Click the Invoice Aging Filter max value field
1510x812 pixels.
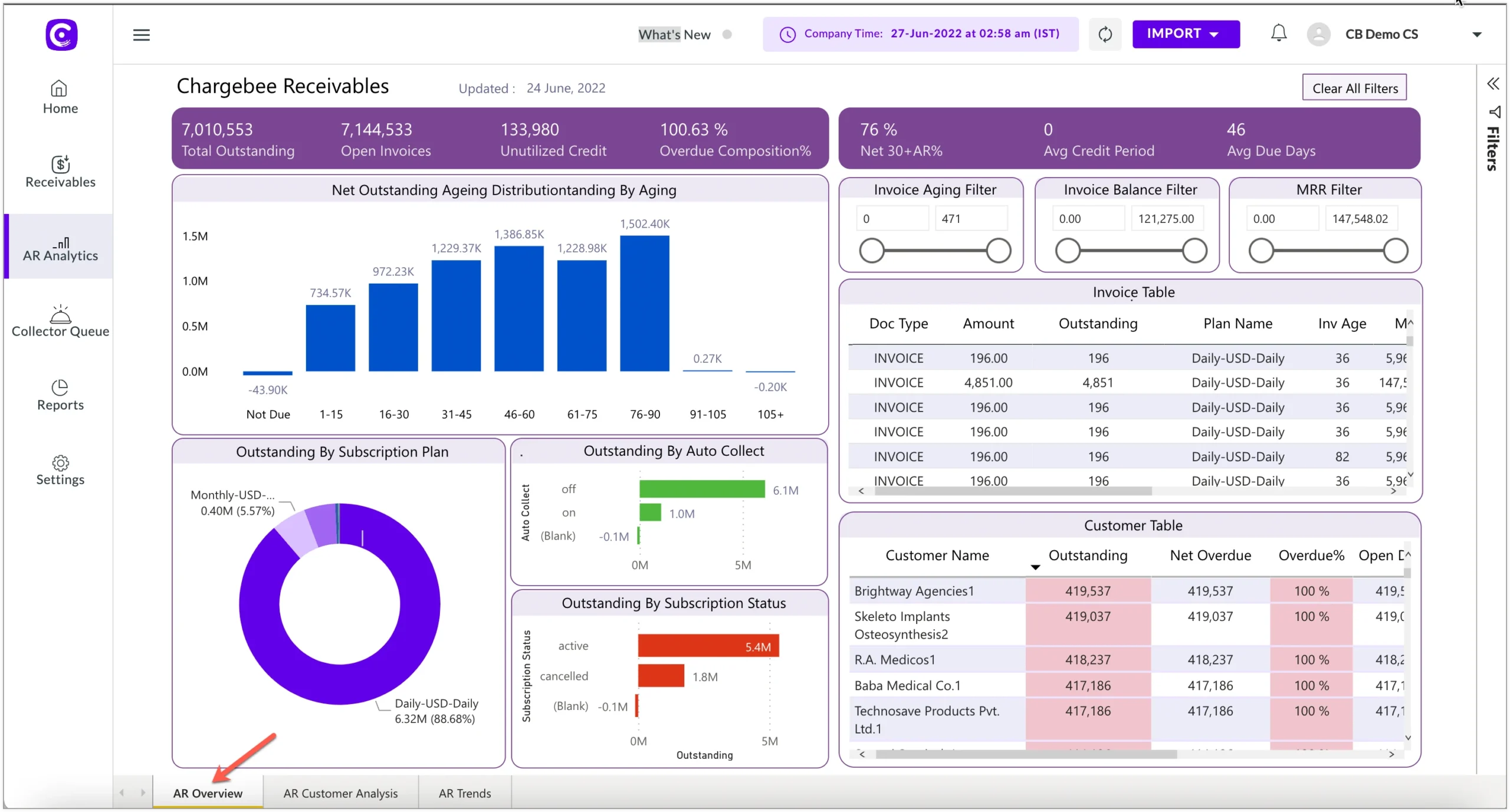point(972,218)
